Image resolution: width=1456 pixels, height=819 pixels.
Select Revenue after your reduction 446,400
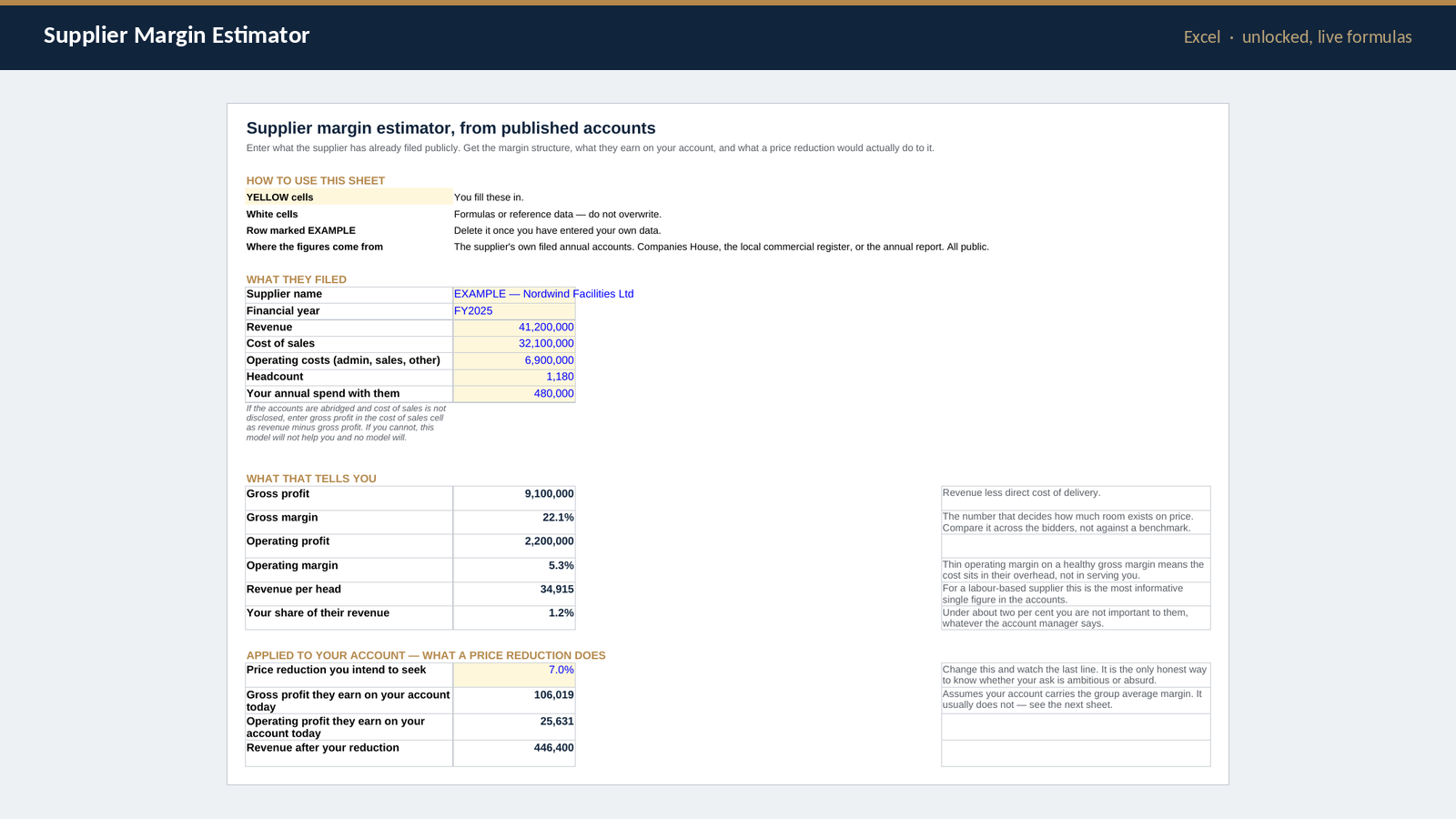coord(514,753)
